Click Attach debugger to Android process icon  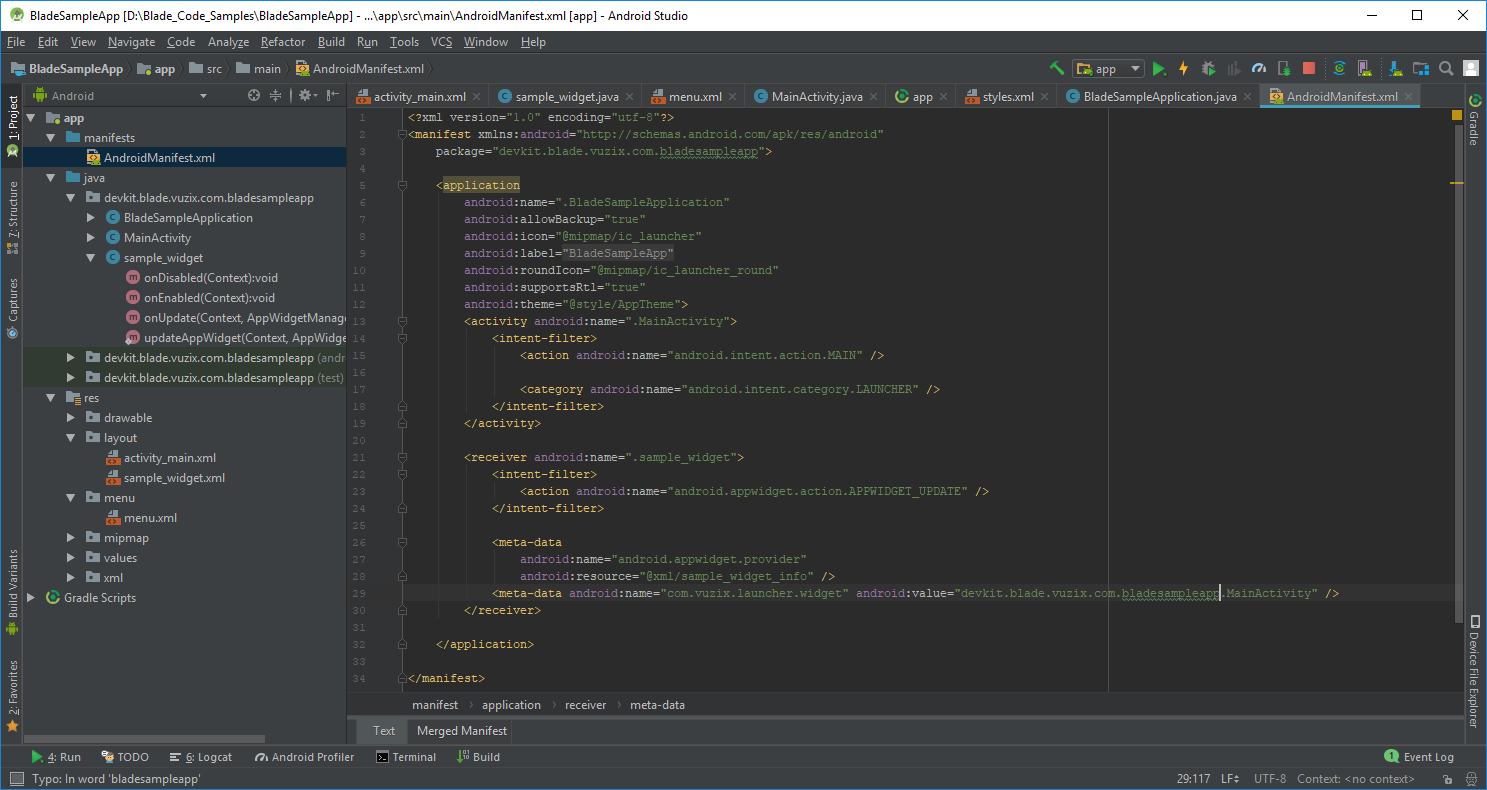1284,69
